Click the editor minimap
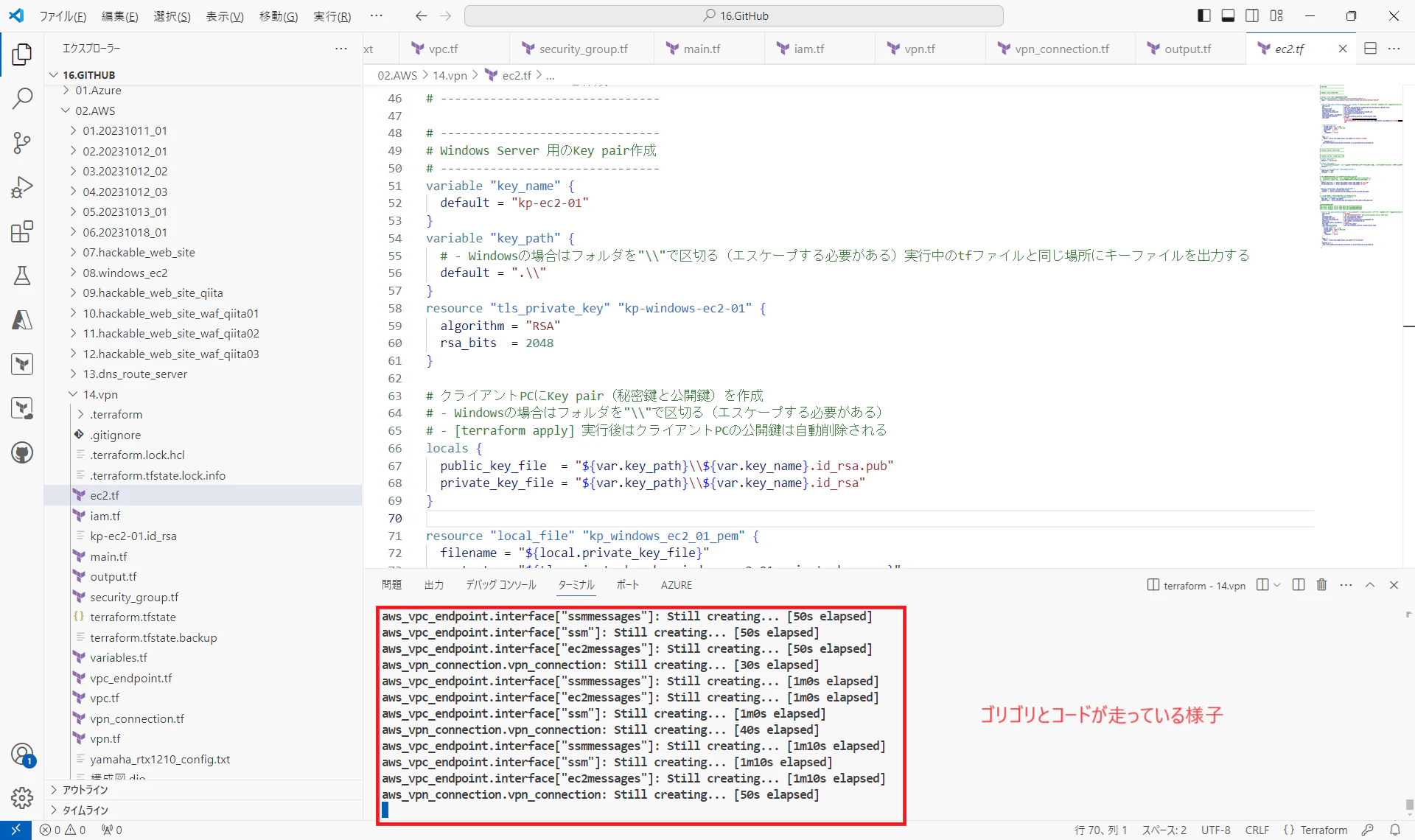This screenshot has width=1415, height=840. pos(1360,166)
